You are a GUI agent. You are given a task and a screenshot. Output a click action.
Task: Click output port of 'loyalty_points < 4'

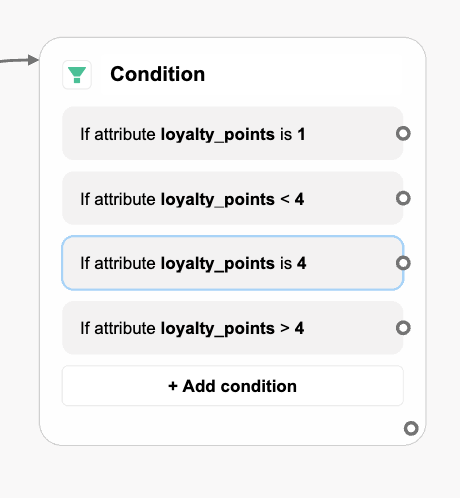click(x=403, y=198)
